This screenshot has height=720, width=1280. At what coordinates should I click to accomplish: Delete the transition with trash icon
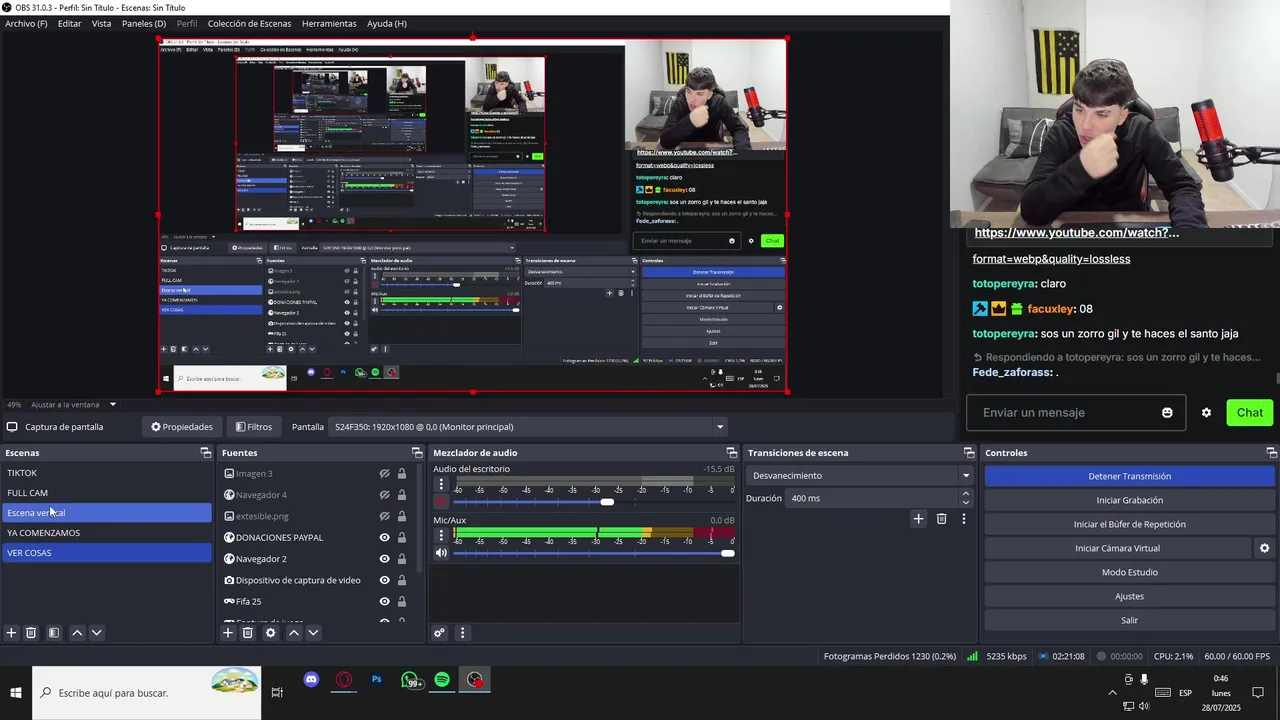[x=941, y=519]
